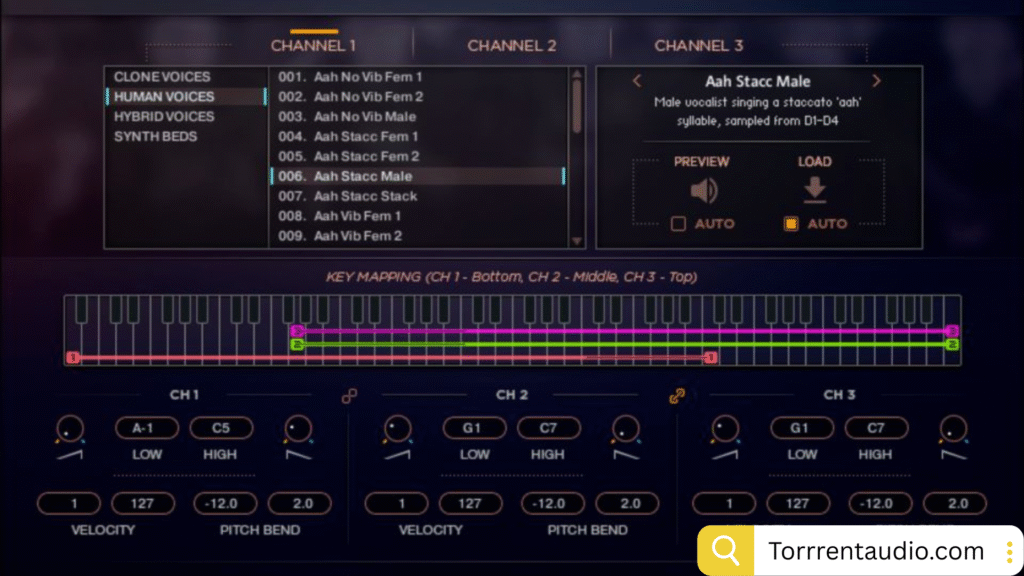Click the CH 3 fade-in knob
Image resolution: width=1024 pixels, height=576 pixels.
pos(725,429)
